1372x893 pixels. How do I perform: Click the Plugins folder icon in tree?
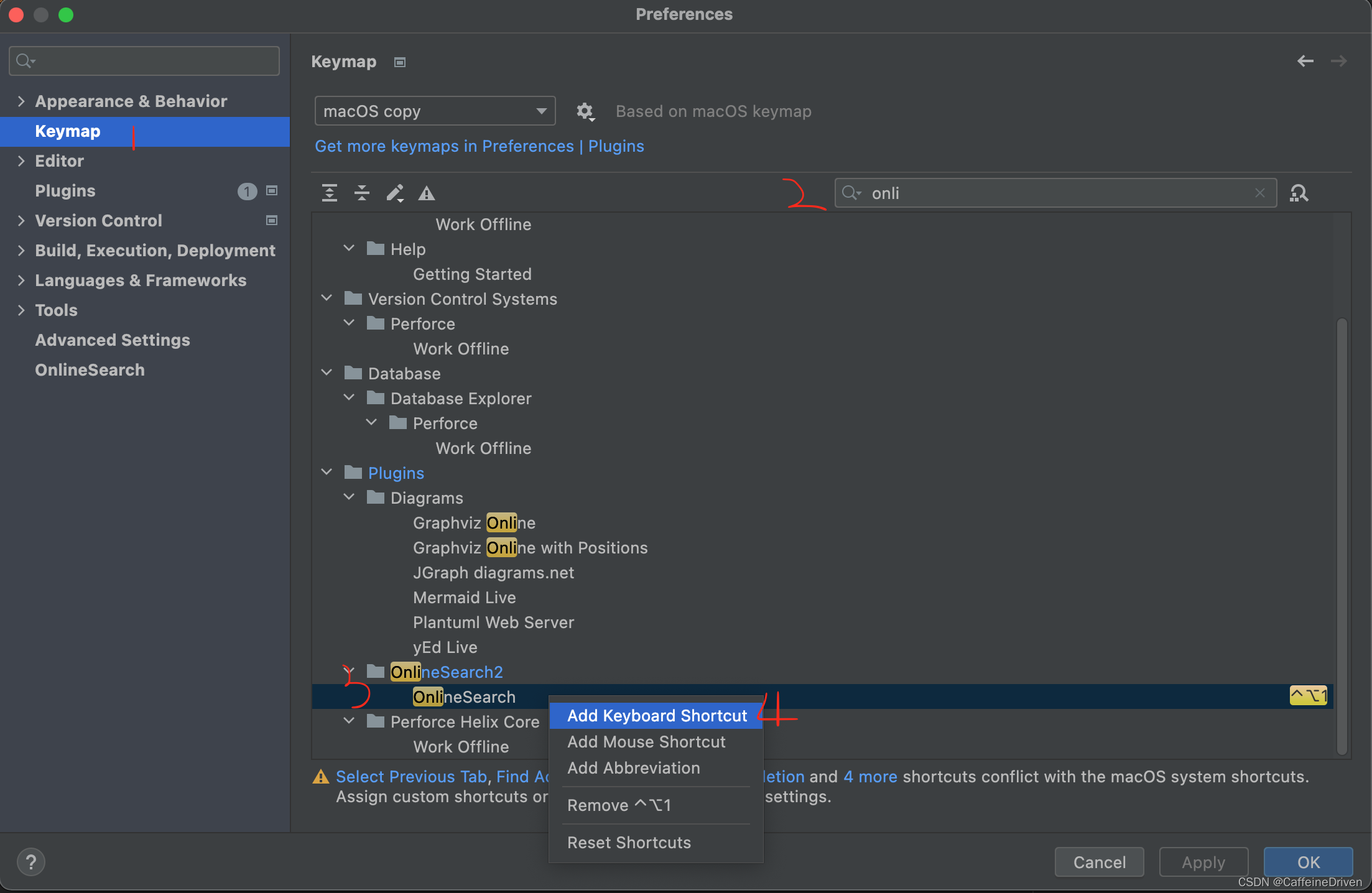[353, 473]
